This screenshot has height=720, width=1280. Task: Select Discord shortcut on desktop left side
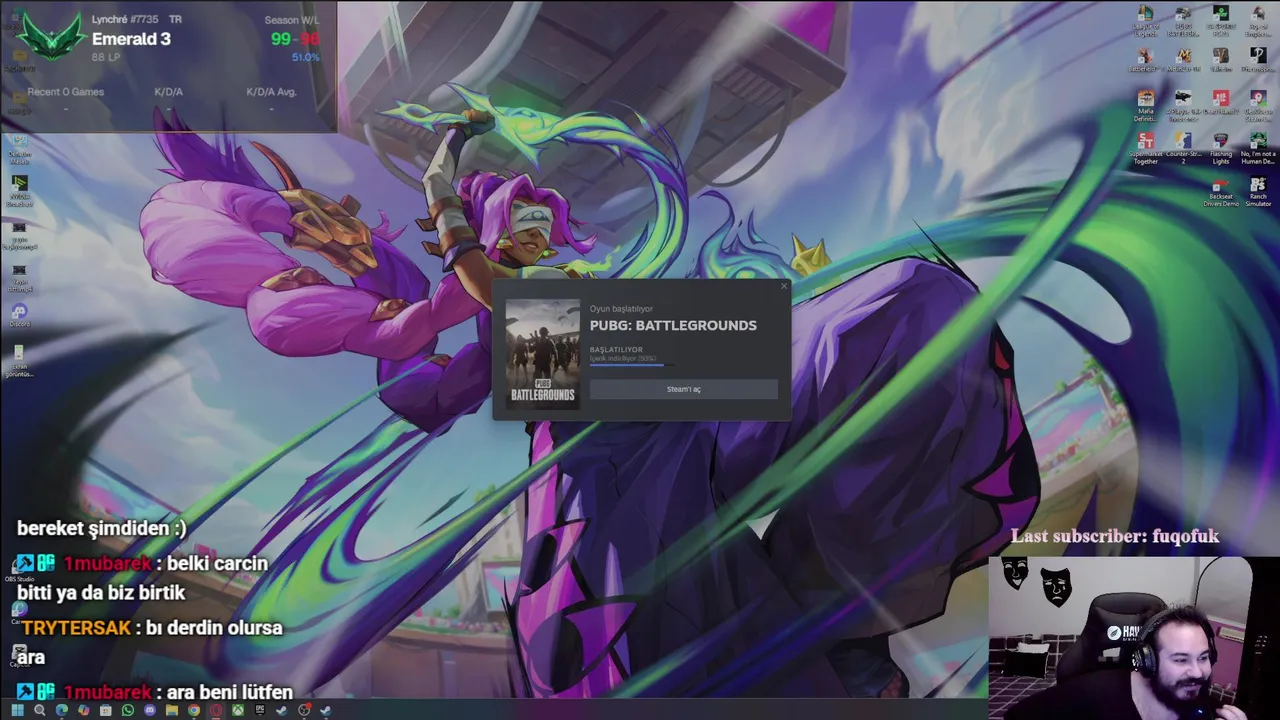pos(19,316)
